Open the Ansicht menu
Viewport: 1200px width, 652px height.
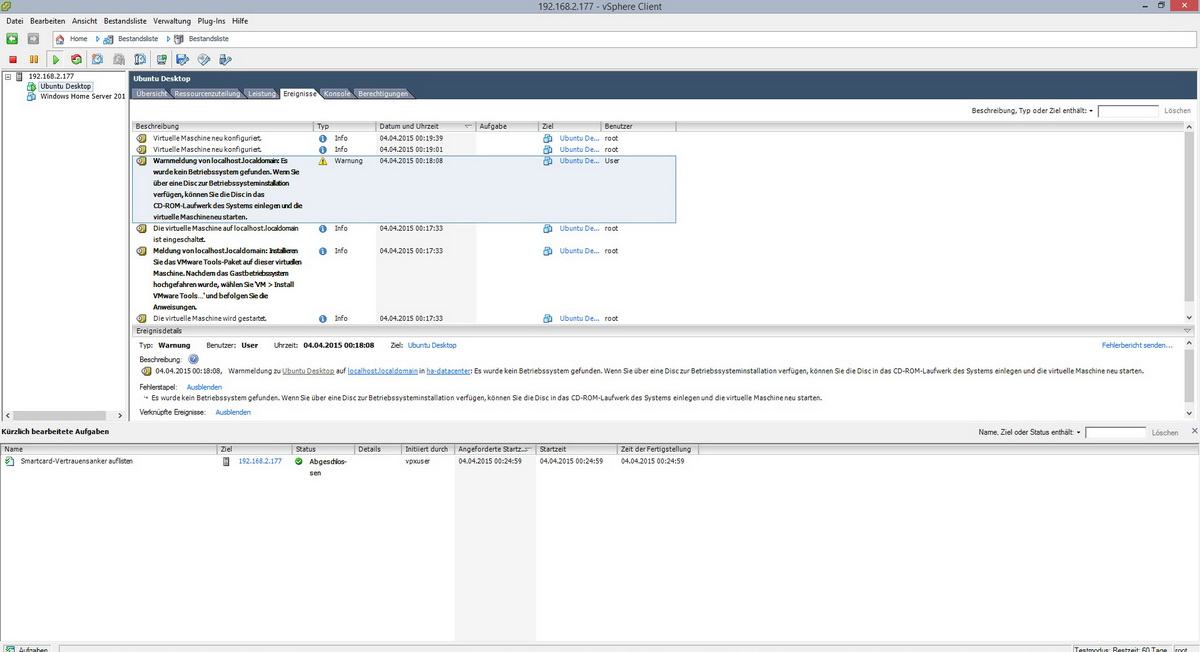(x=85, y=20)
